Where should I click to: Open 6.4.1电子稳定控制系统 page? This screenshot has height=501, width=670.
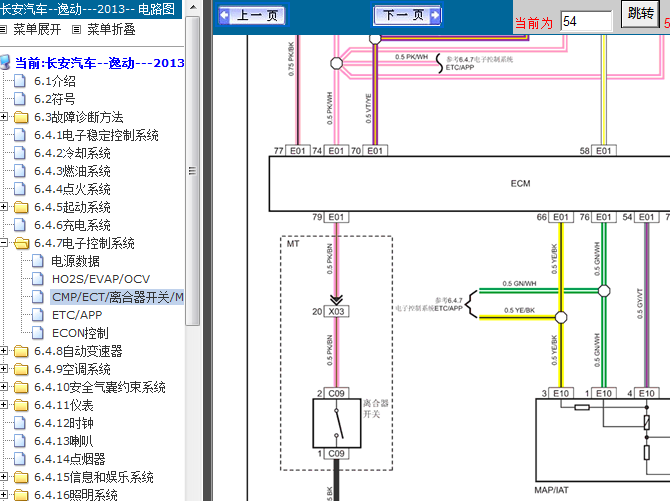pyautogui.click(x=96, y=135)
